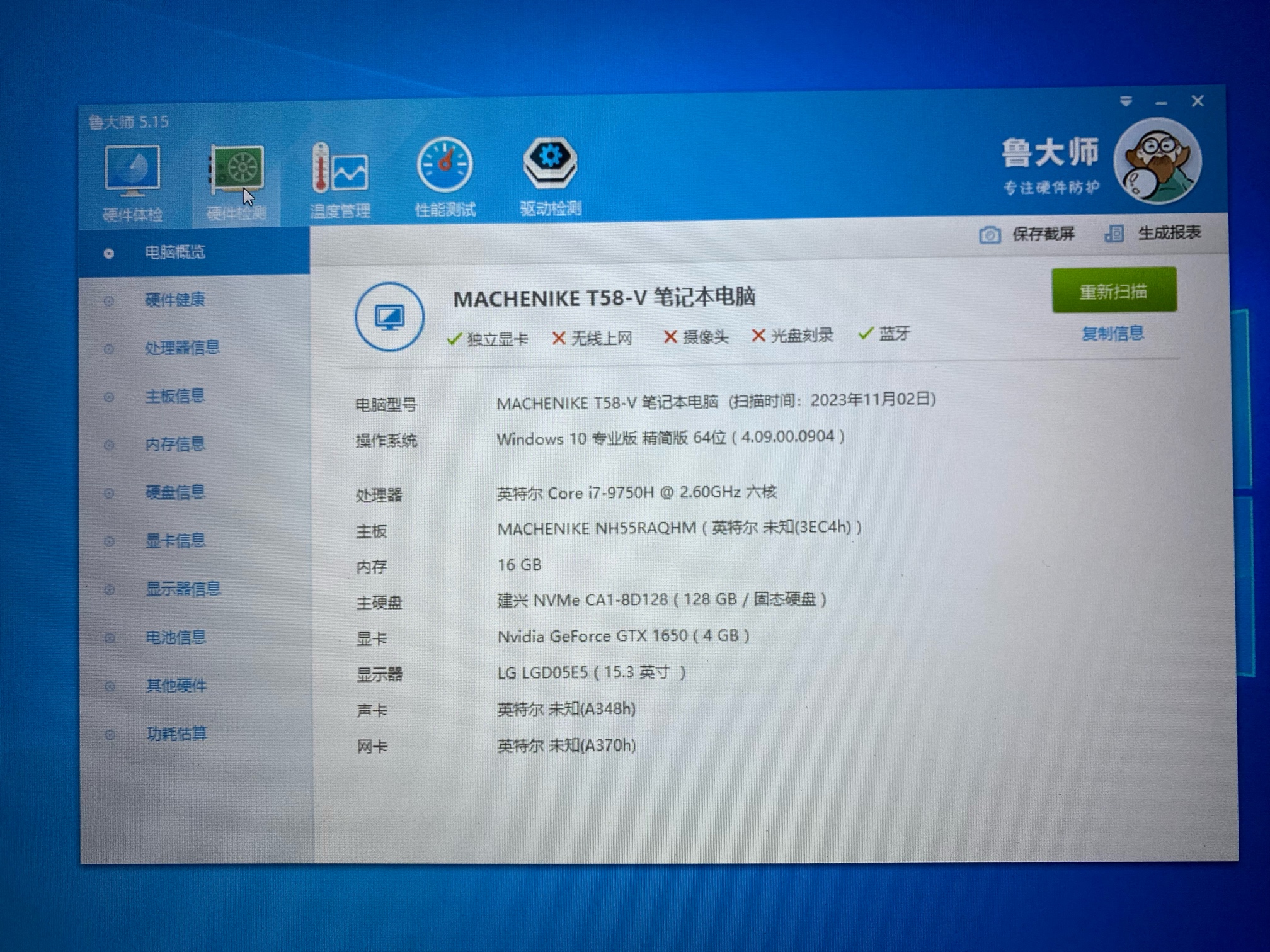
Task: Go to 显卡信息 graphics card section
Action: pos(175,540)
